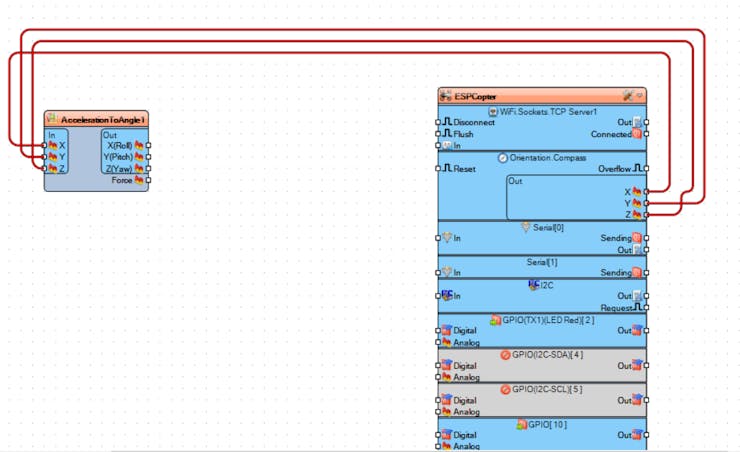Viewport: 740px width, 452px height.
Task: Click the Compass Reset input pin
Action: (x=438, y=168)
